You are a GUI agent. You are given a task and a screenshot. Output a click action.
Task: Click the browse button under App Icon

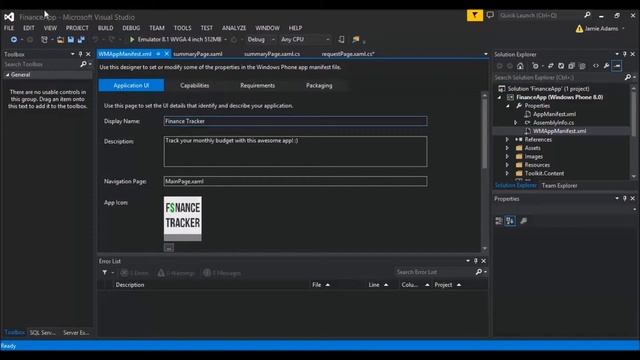click(x=169, y=248)
